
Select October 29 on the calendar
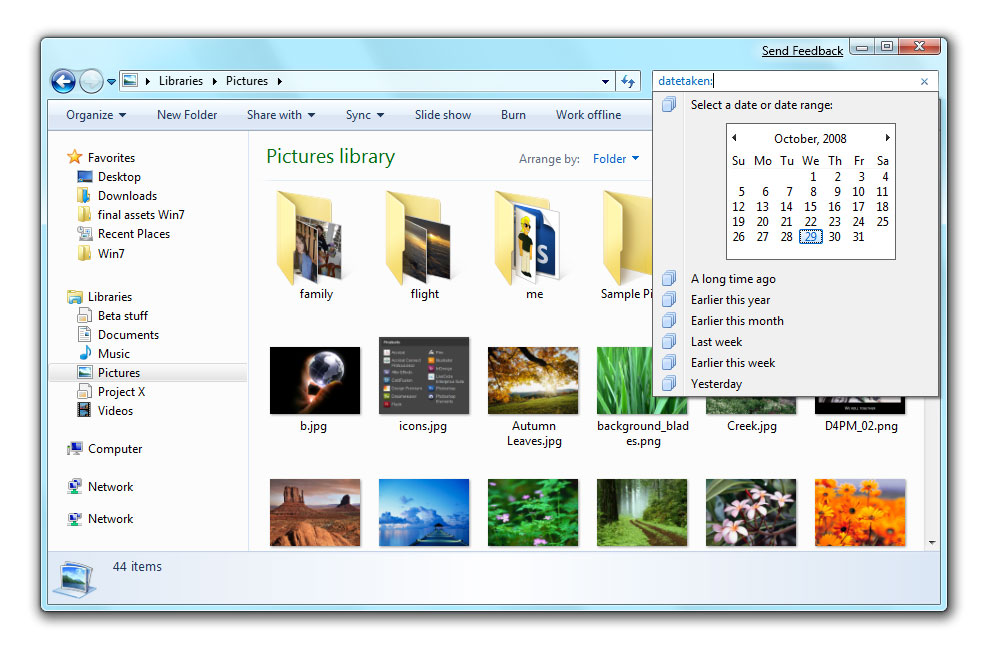[810, 236]
